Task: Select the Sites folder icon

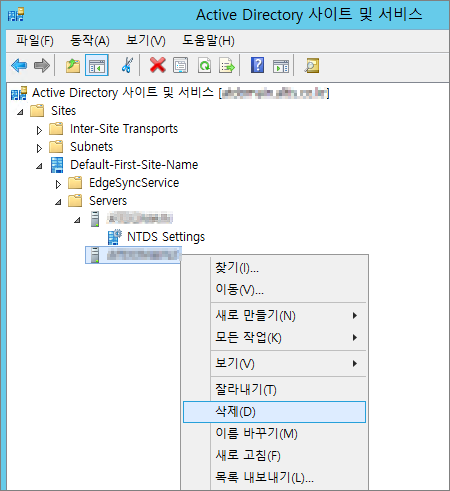Action: (37, 111)
